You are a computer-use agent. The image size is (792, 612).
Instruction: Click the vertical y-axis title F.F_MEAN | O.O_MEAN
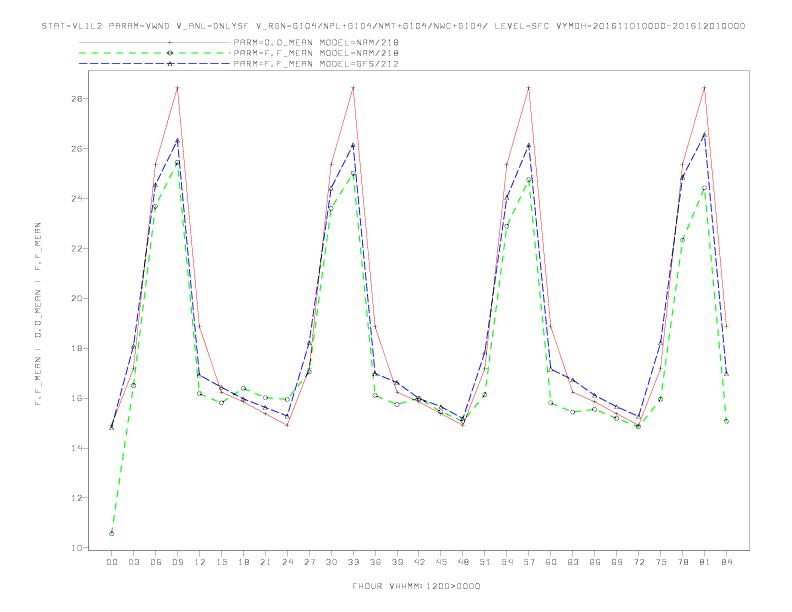(38, 314)
